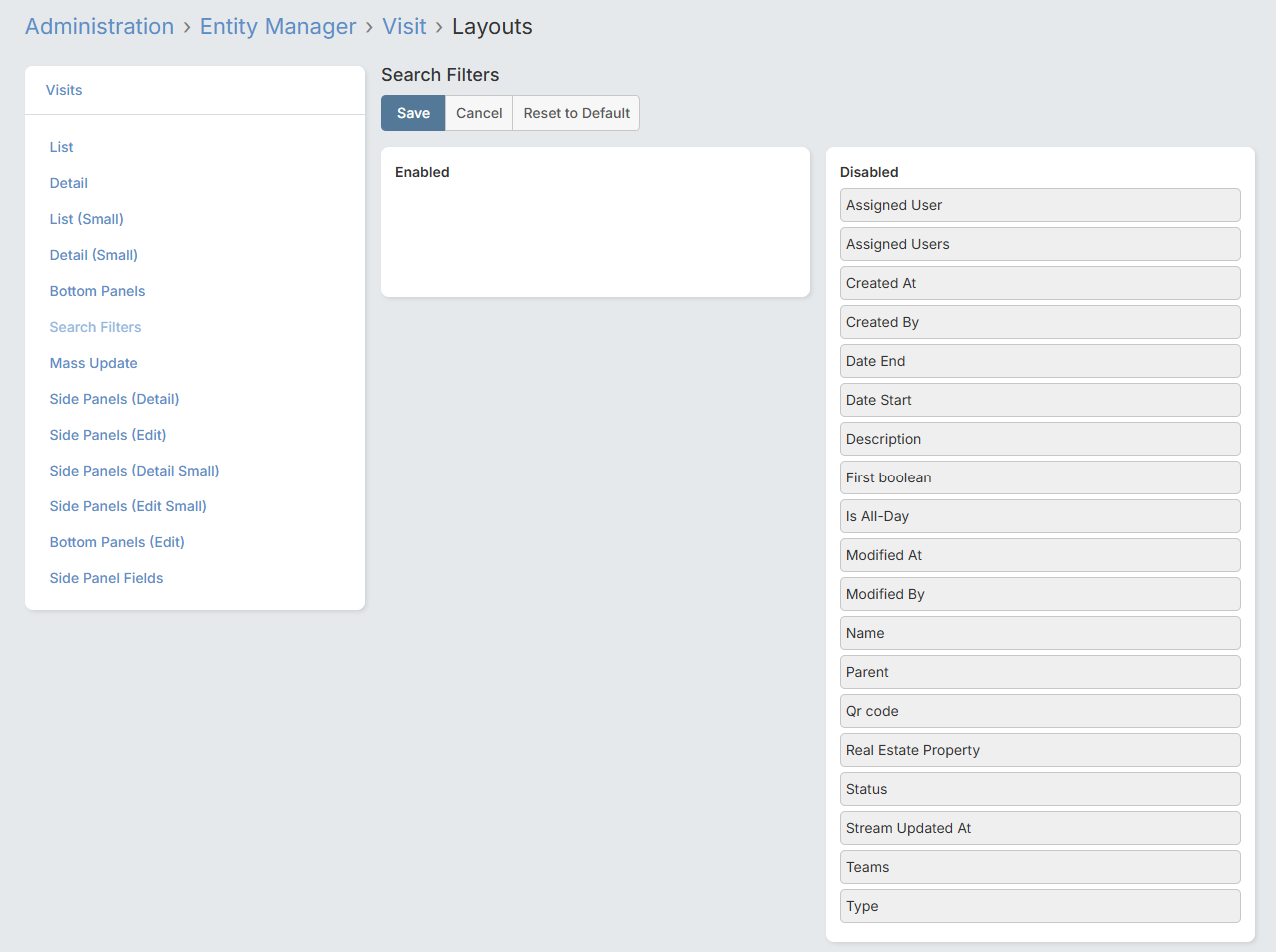The width and height of the screenshot is (1276, 952).
Task: Open the Administration breadcrumb link
Action: click(x=99, y=27)
